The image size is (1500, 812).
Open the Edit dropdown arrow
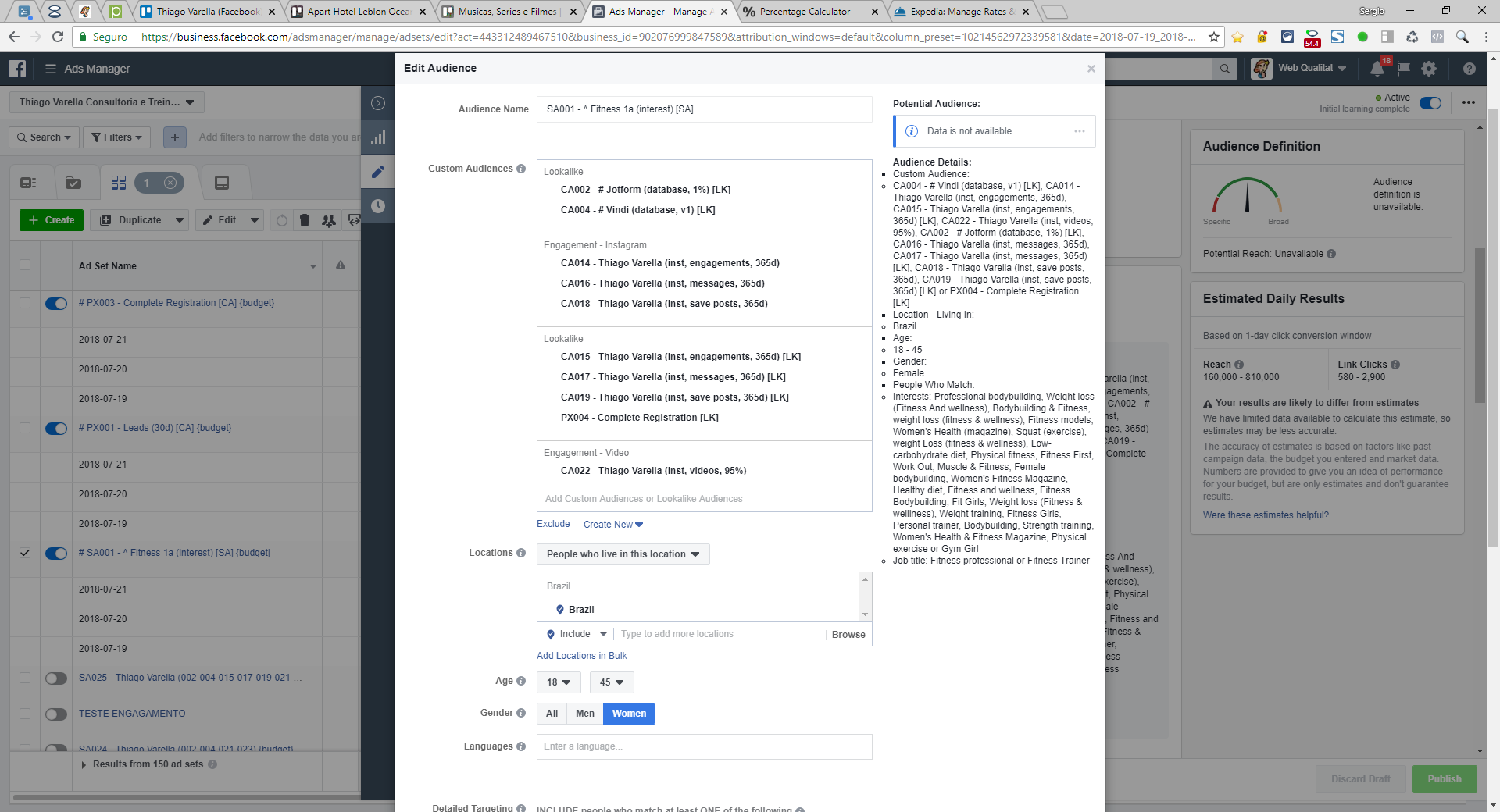(x=255, y=220)
